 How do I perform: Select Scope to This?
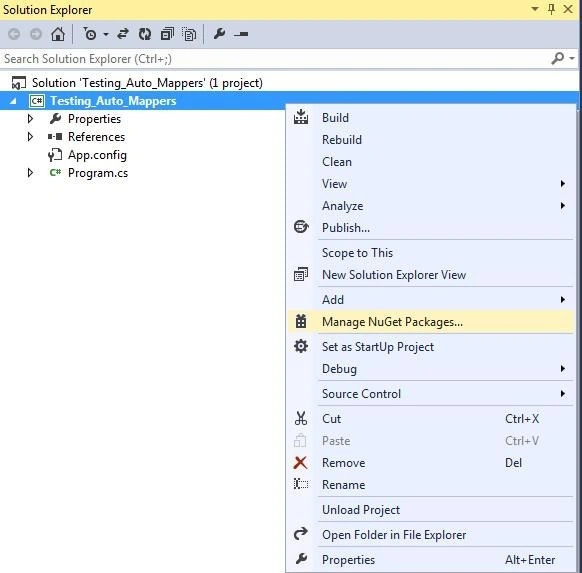pyautogui.click(x=357, y=253)
